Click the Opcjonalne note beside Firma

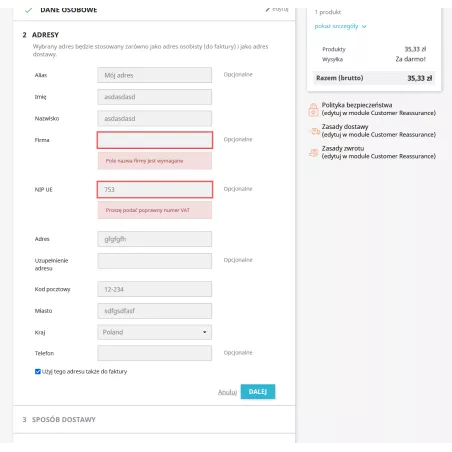[238, 139]
